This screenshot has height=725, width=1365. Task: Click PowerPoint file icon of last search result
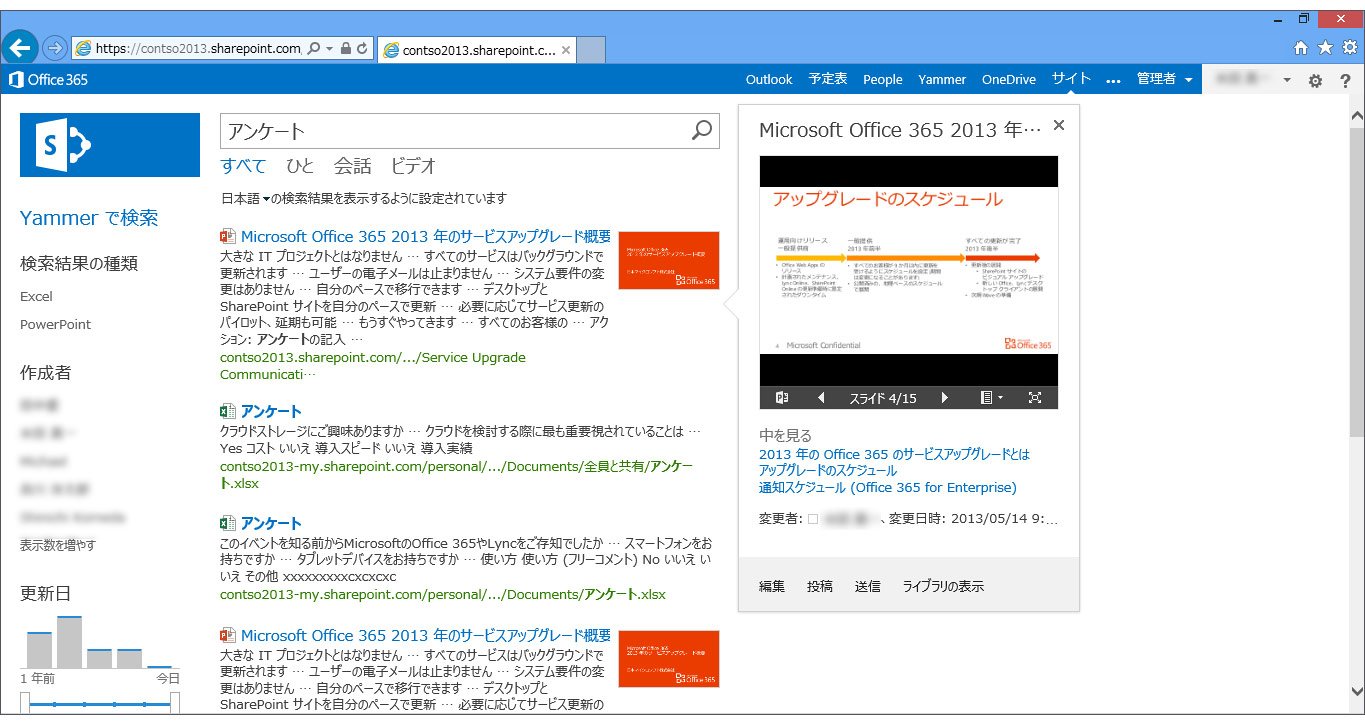(227, 635)
